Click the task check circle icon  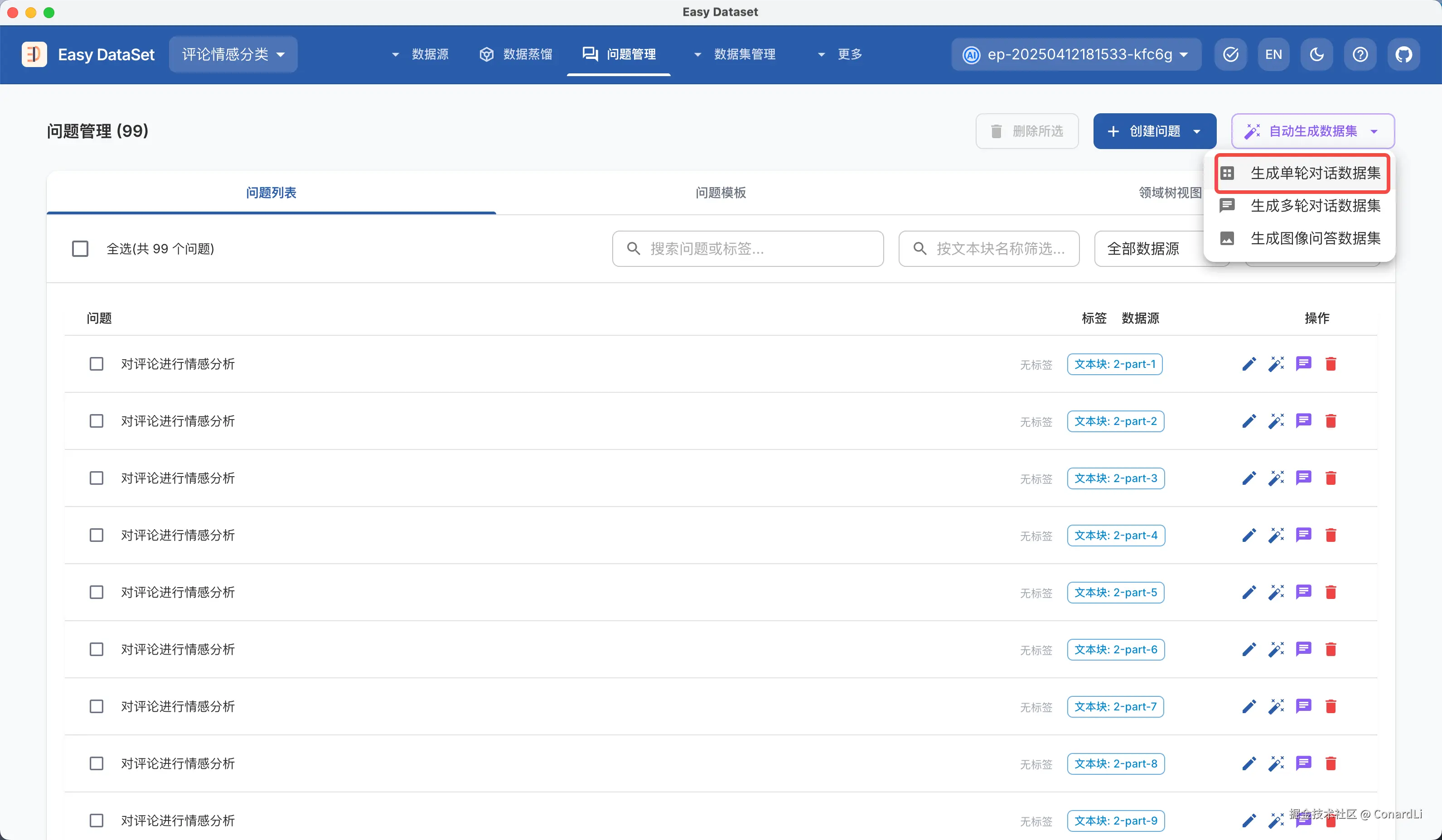pyautogui.click(x=1230, y=54)
